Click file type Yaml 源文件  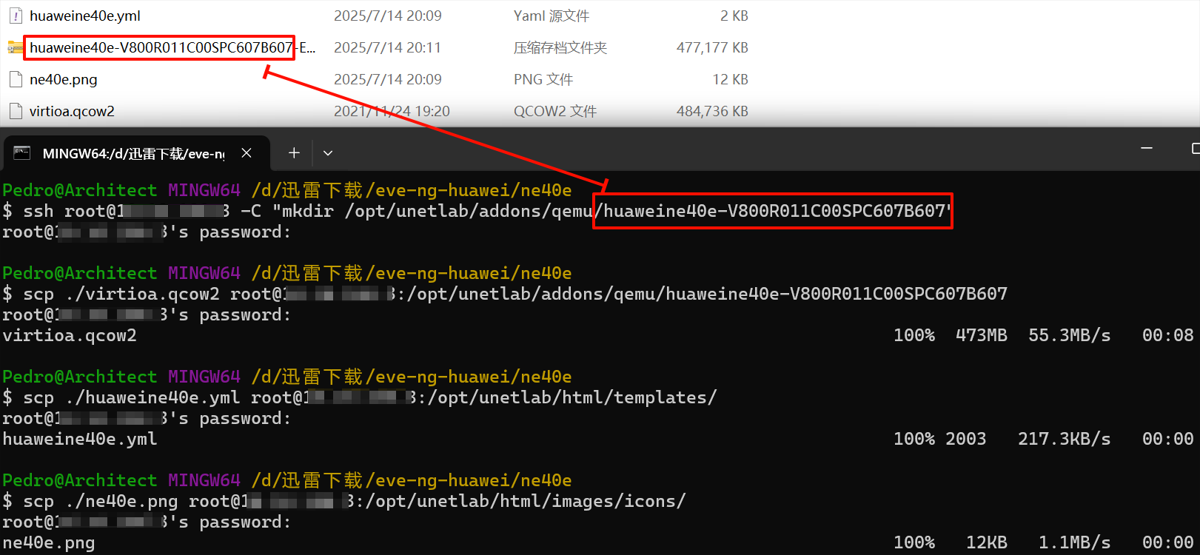[551, 16]
